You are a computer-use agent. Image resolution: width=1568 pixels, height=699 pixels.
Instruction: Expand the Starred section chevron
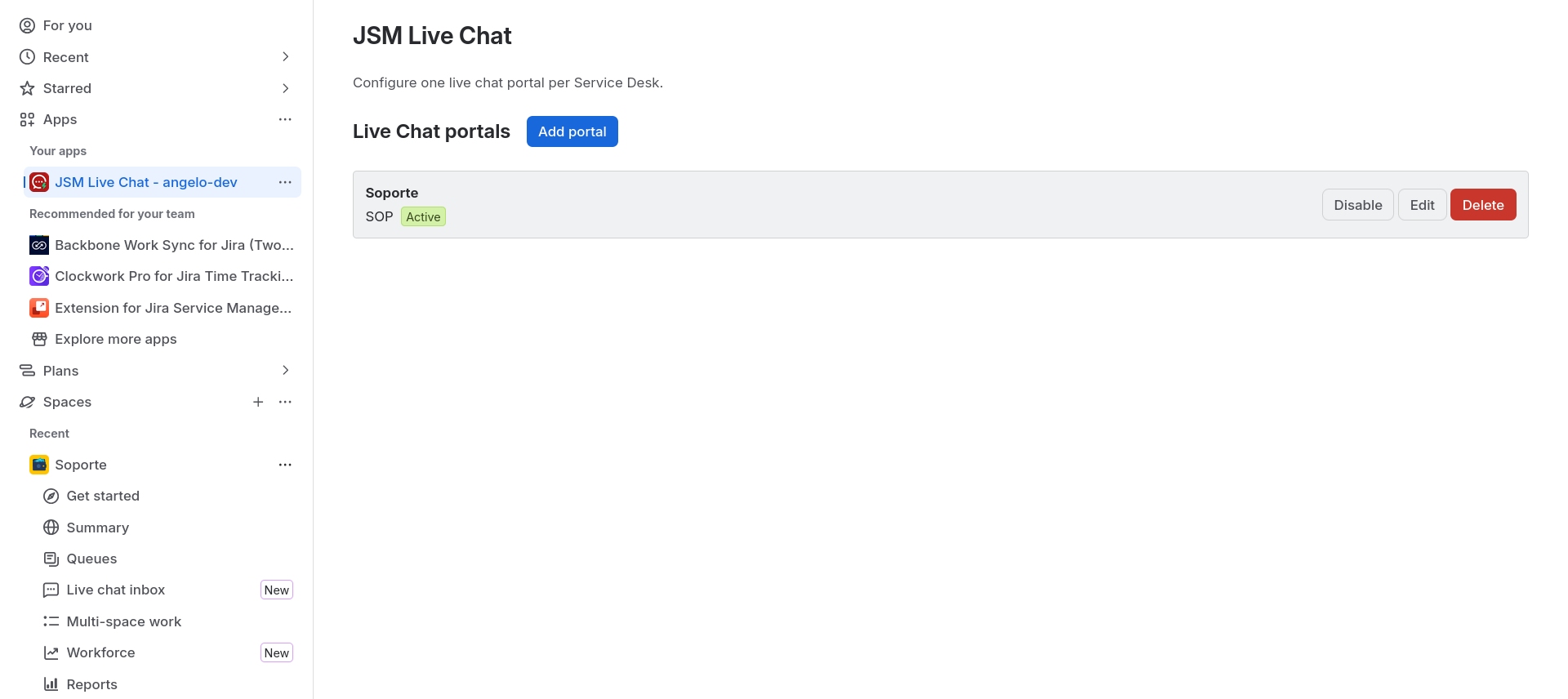click(x=285, y=88)
